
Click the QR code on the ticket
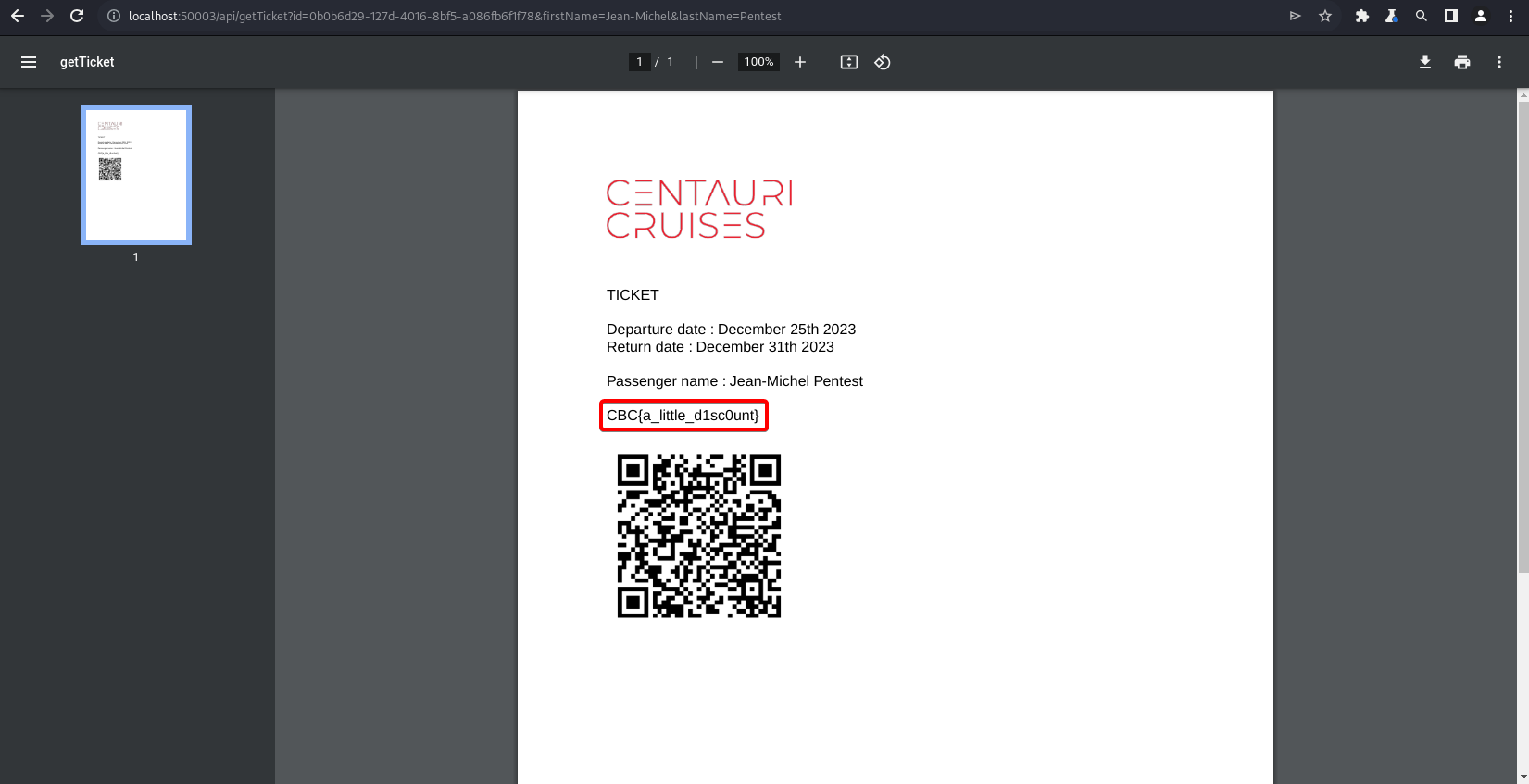click(x=699, y=536)
